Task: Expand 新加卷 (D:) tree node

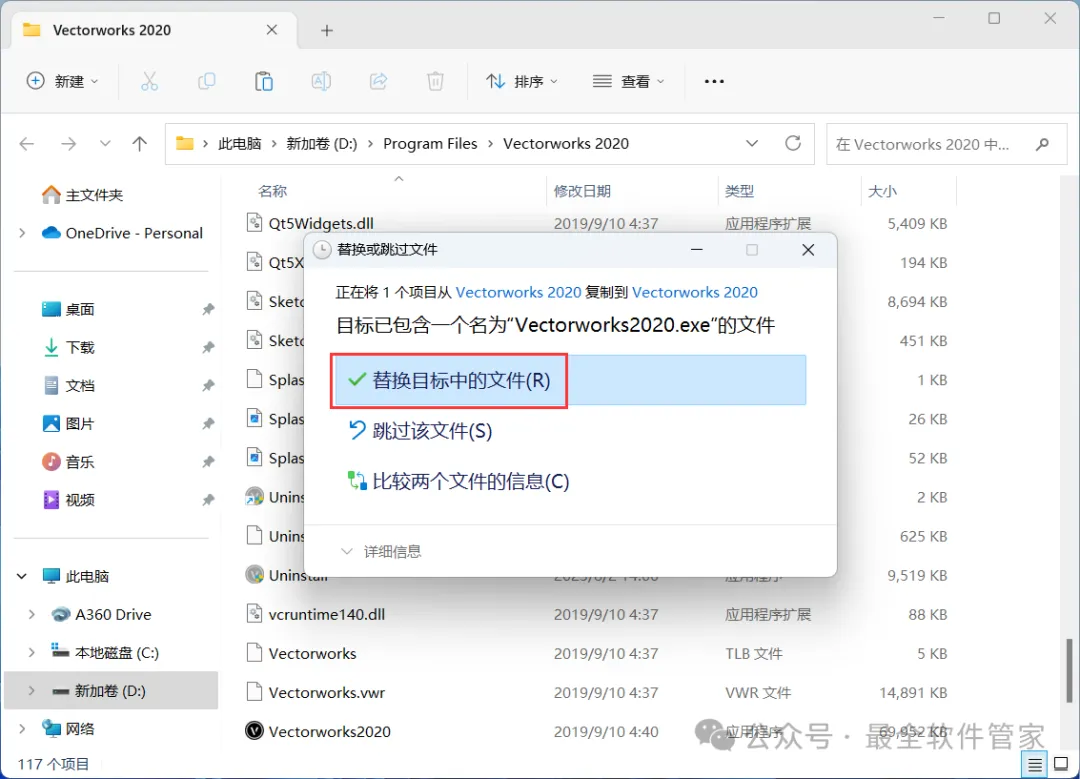Action: click(31, 690)
